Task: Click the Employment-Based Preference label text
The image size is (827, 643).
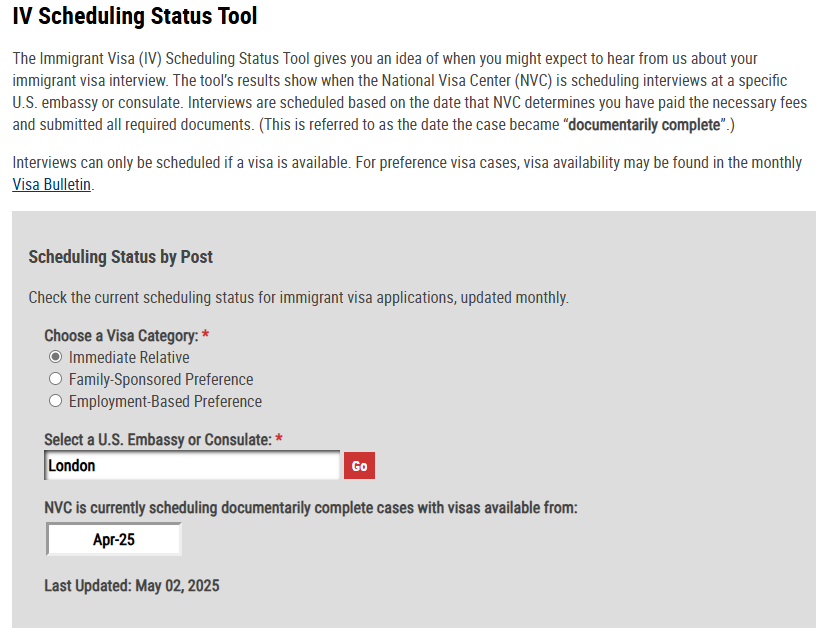Action: [x=165, y=401]
